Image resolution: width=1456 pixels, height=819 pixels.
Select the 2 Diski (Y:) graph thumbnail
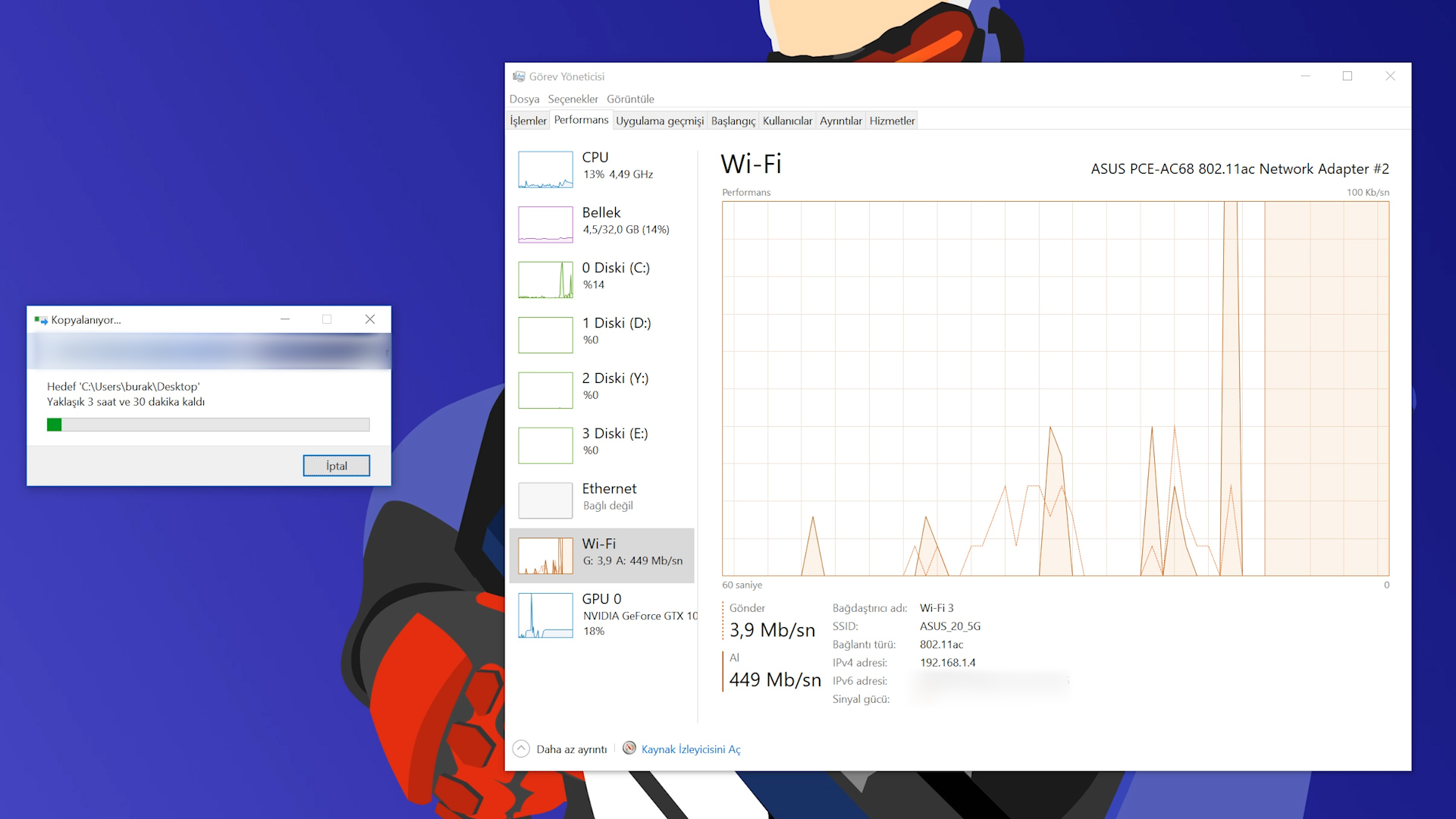[x=545, y=391]
